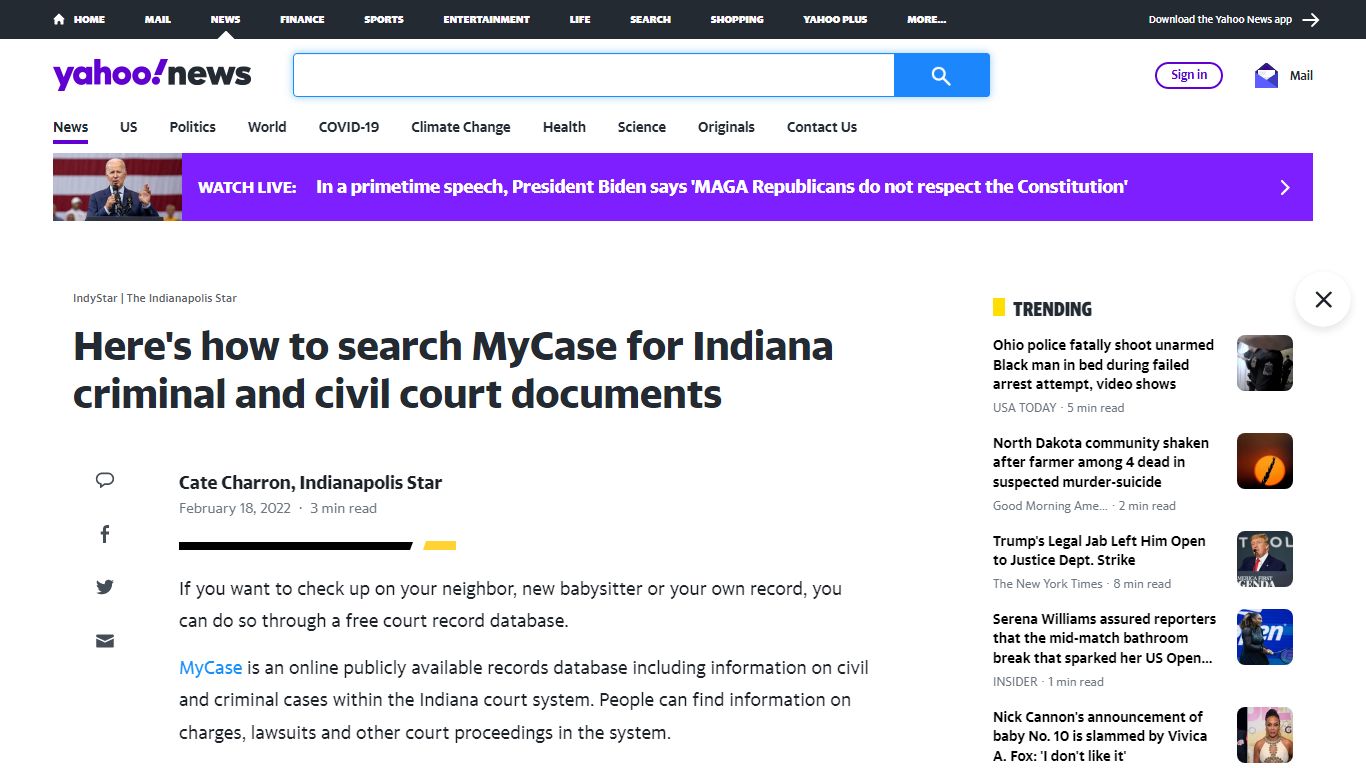Image resolution: width=1366 pixels, height=768 pixels.
Task: Open the MyCase hyperlink in article
Action: (x=210, y=667)
